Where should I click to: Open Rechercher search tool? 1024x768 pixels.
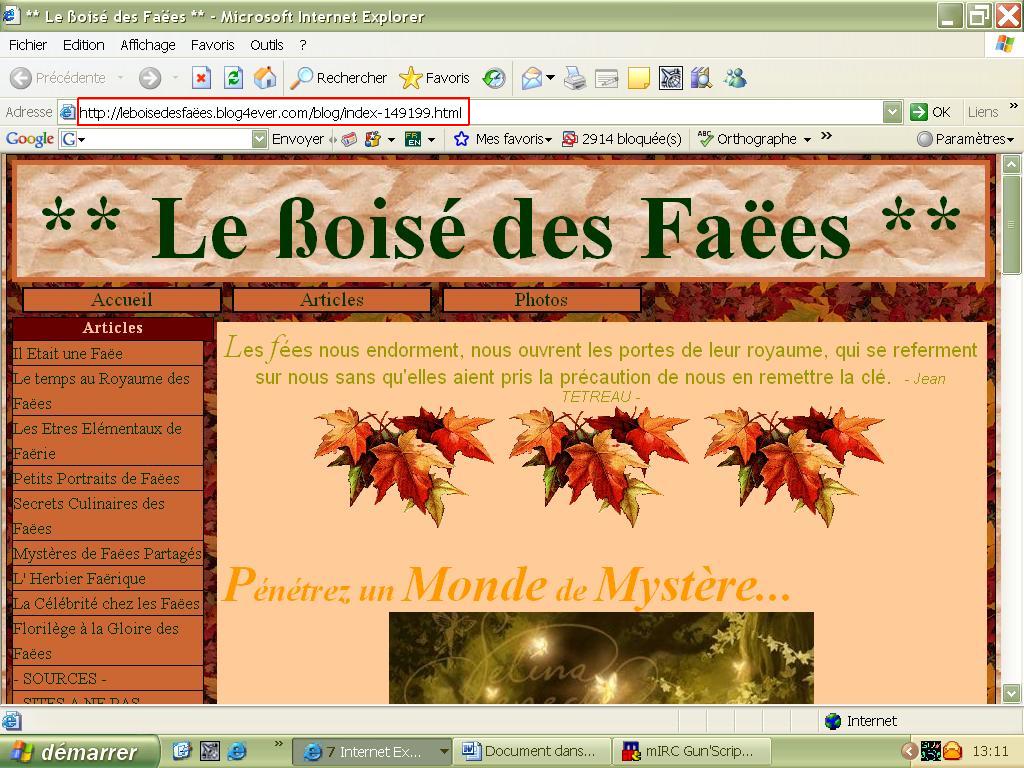tap(339, 78)
